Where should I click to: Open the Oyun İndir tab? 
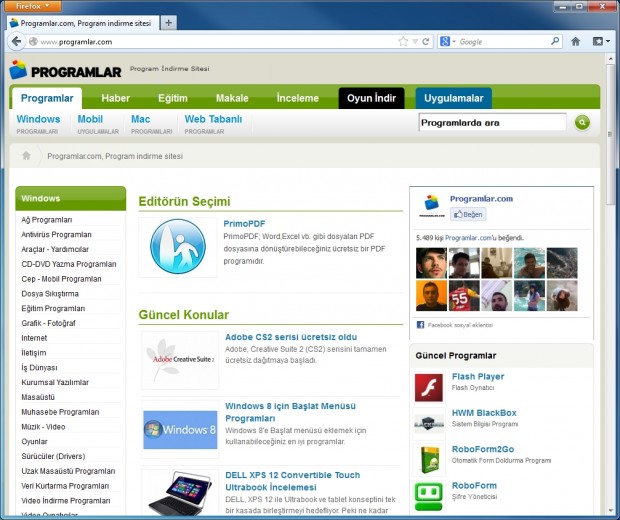tap(371, 98)
